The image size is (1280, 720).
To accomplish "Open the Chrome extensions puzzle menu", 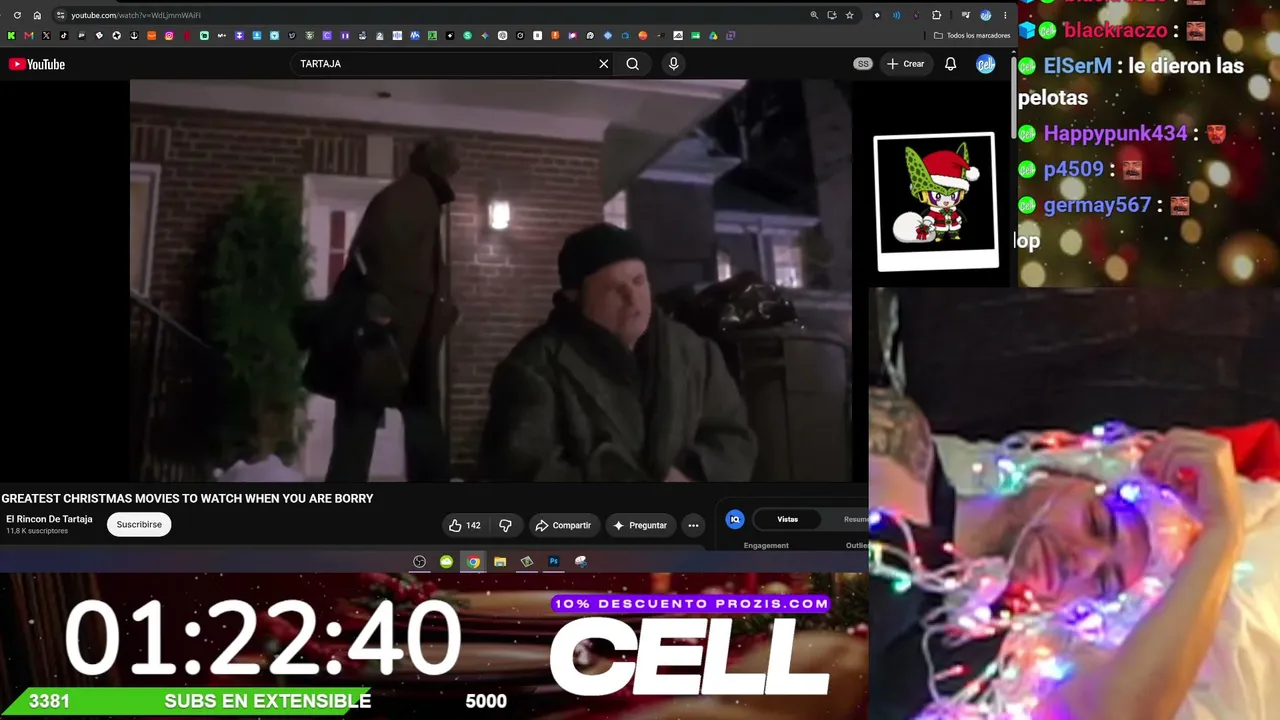I will point(937,15).
